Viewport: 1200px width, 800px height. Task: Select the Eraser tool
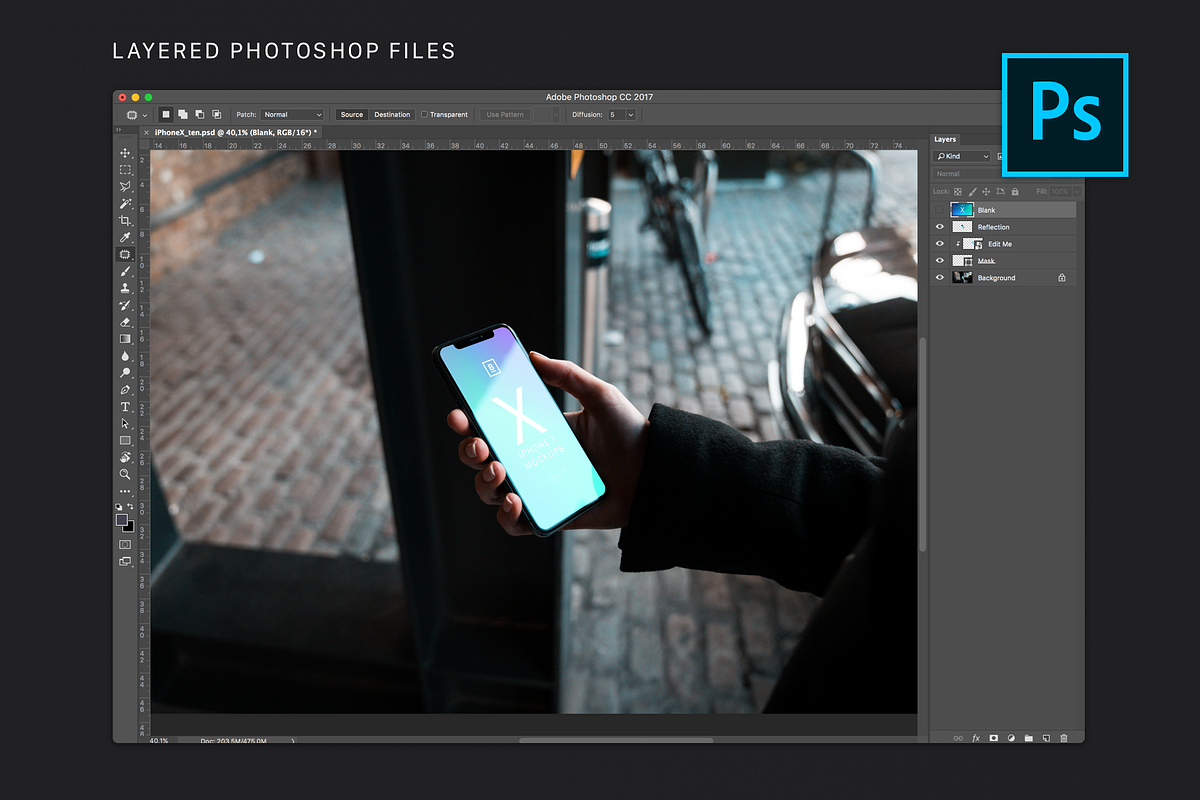point(125,323)
